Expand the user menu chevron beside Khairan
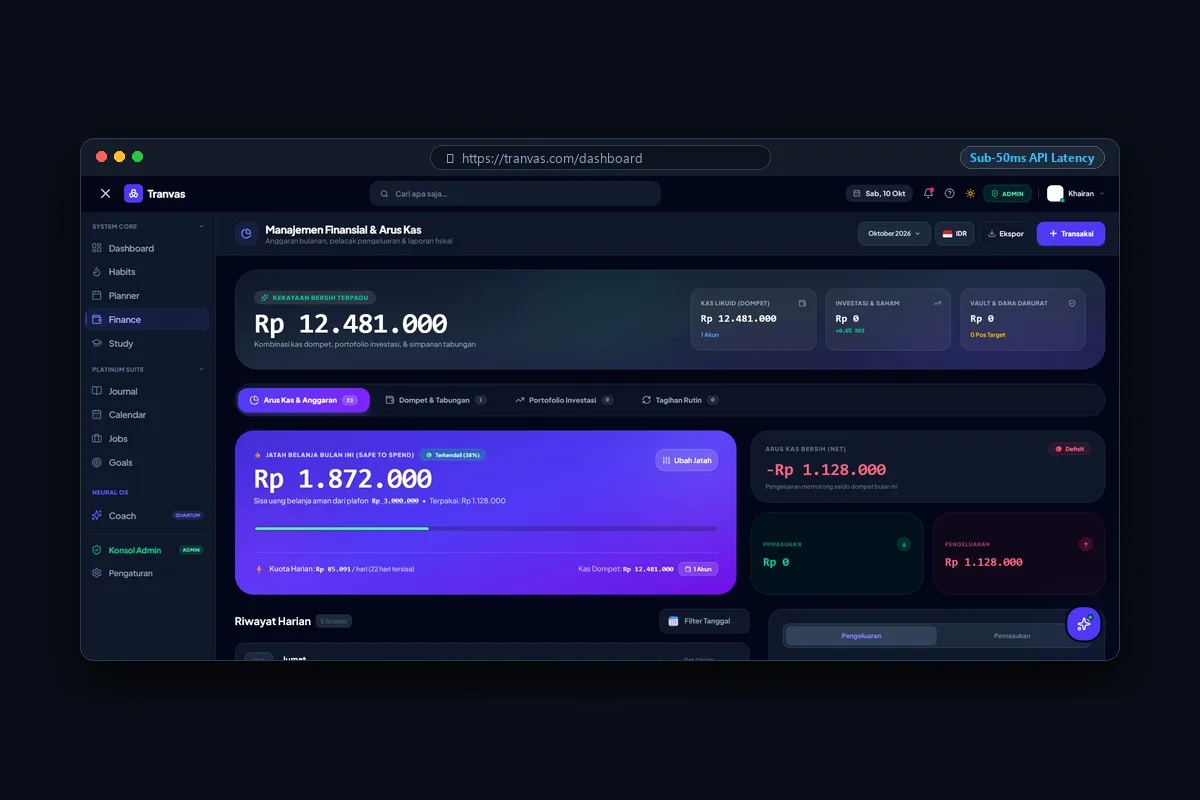This screenshot has height=800, width=1200. (x=1102, y=193)
